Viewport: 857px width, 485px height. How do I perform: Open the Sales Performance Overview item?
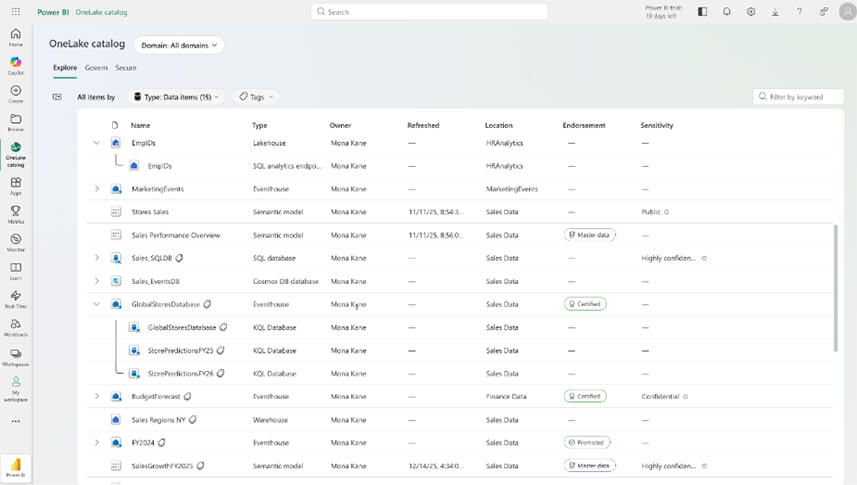coord(176,235)
